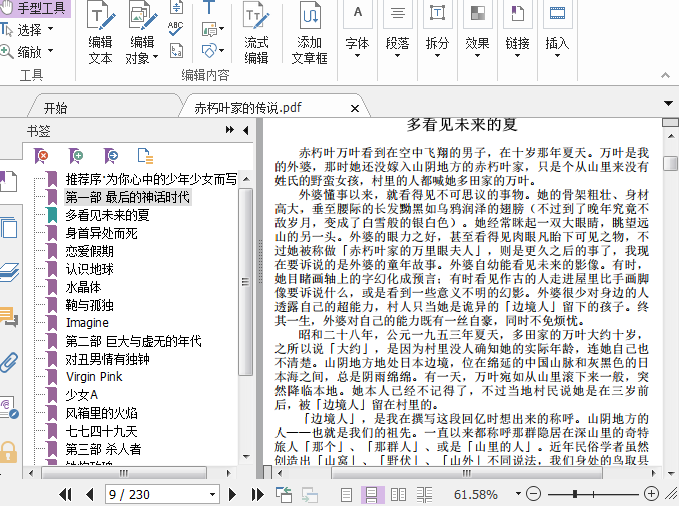Click the page number input field
The height and width of the screenshot is (506, 679).
tap(154, 494)
